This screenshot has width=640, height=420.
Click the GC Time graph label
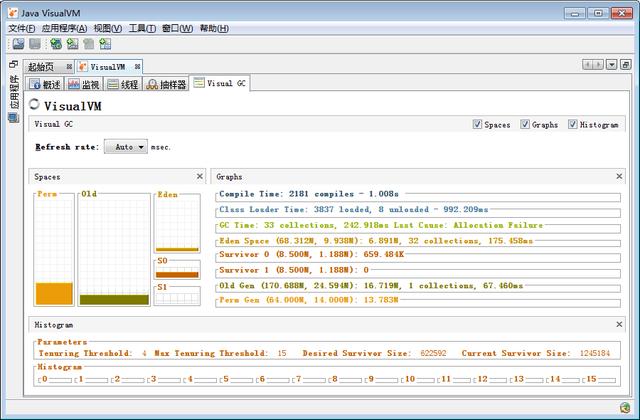pyautogui.click(x=381, y=225)
